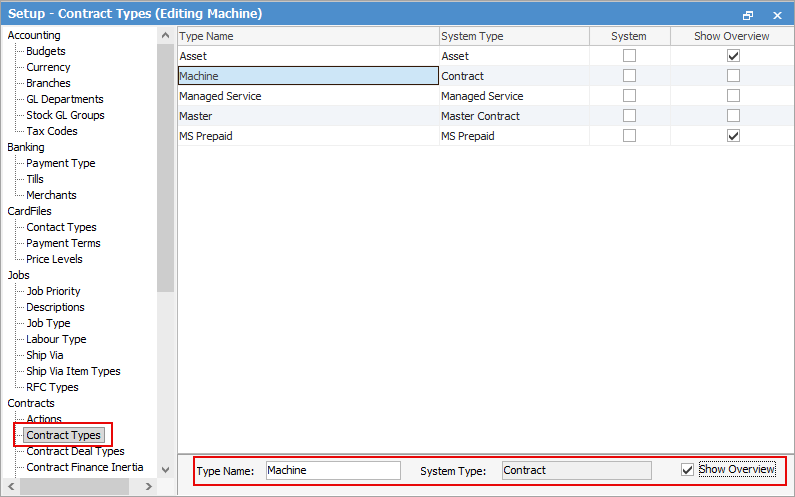Toggle System checkbox for MS Prepaid row
Image resolution: width=795 pixels, height=497 pixels.
(629, 135)
